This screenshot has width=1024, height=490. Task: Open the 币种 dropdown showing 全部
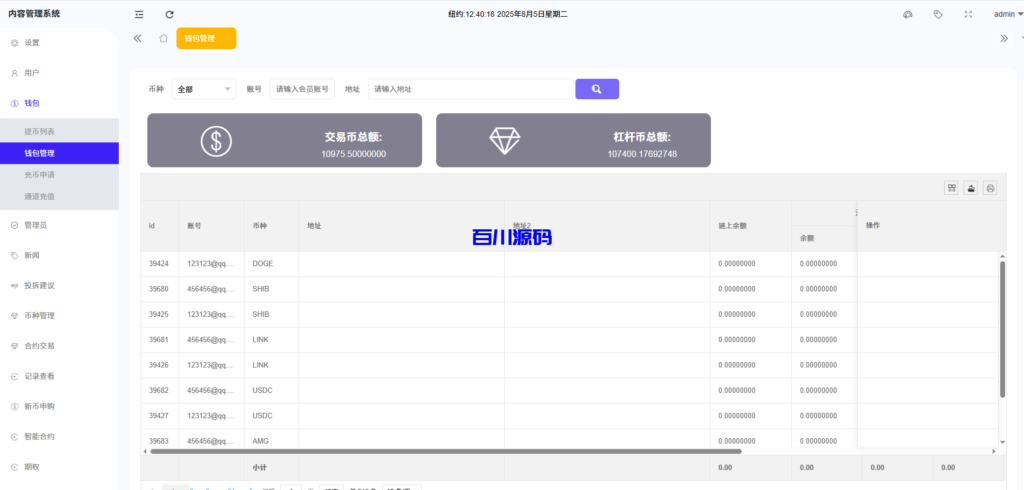204,89
